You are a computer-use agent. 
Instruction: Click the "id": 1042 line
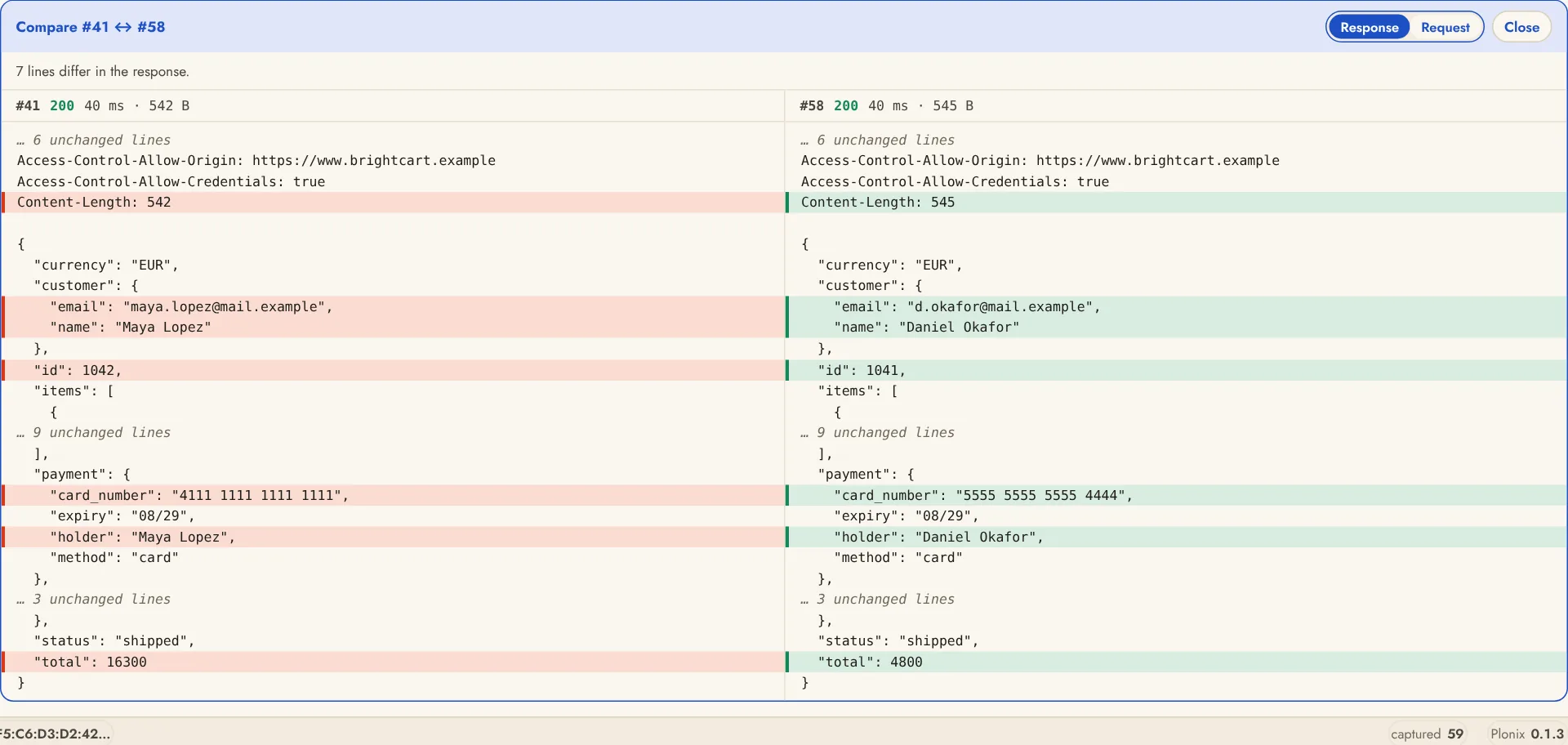[x=393, y=370]
